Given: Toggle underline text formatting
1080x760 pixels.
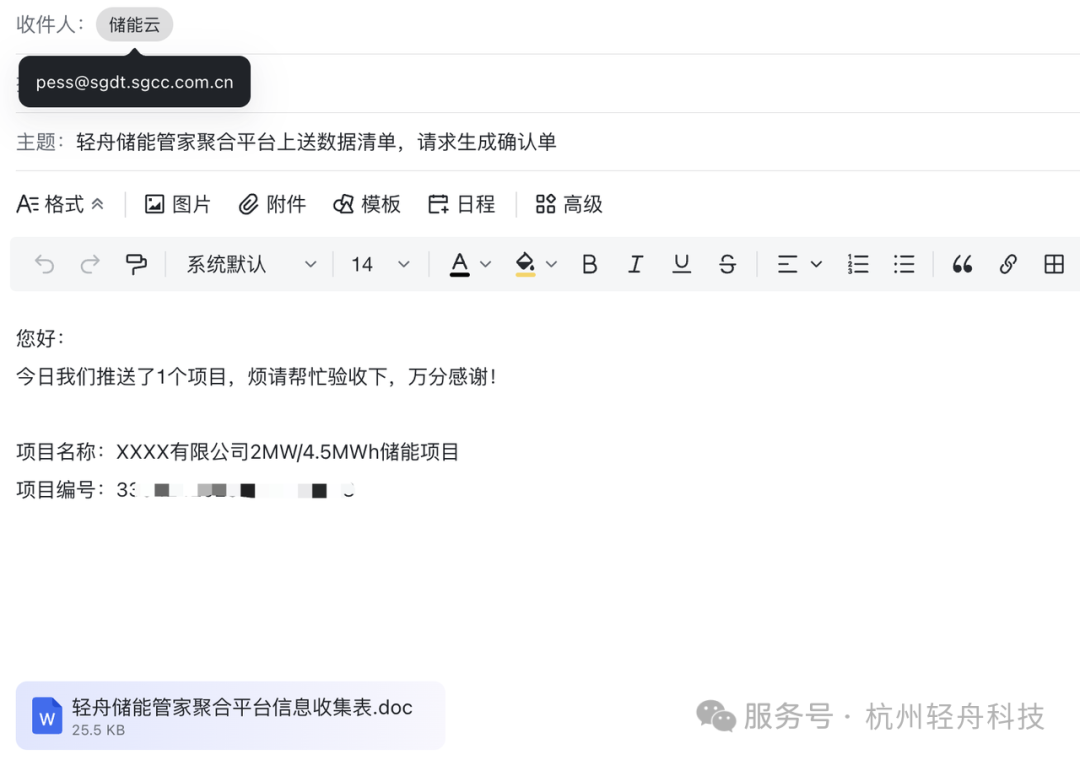Looking at the screenshot, I should tap(681, 264).
